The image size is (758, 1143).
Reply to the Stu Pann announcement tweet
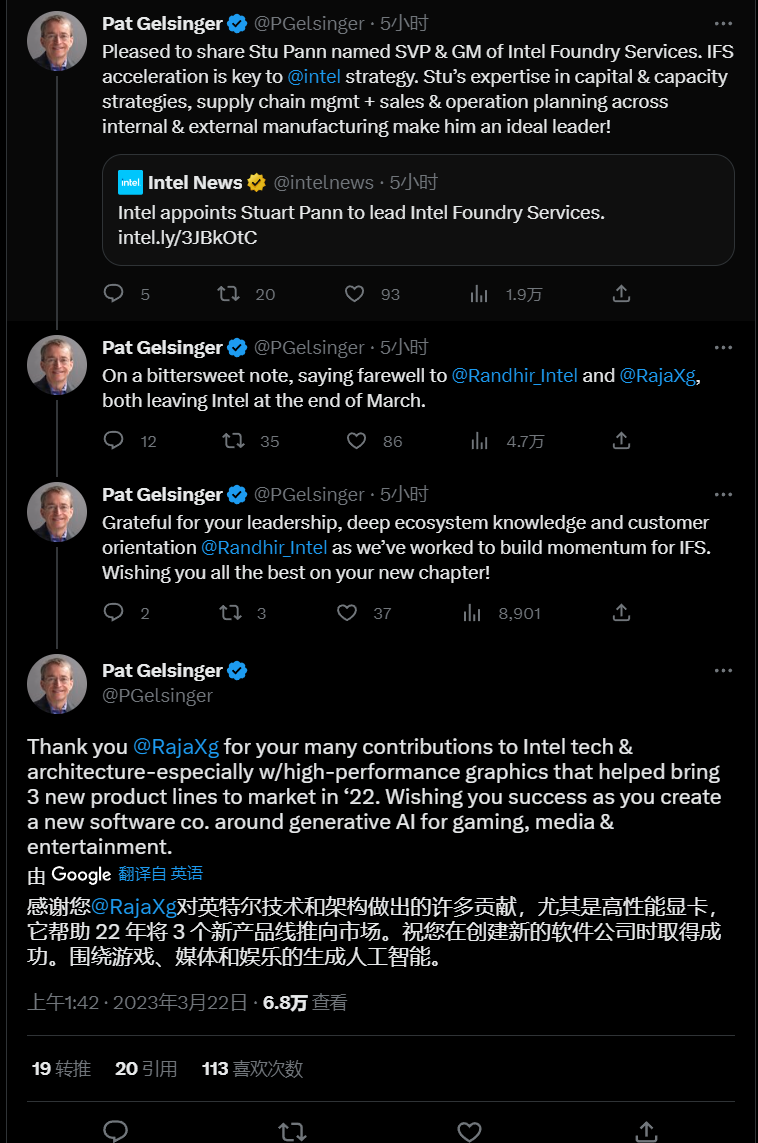[114, 294]
